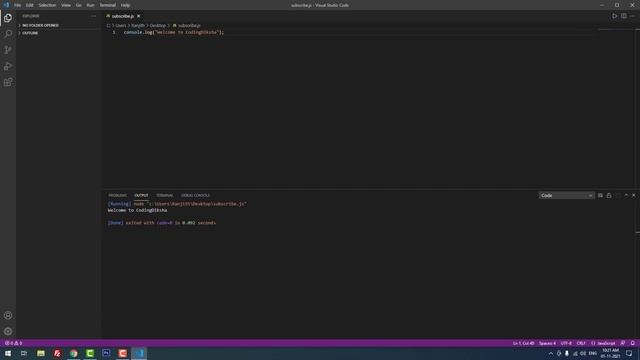Click the Users breadcrumb segment

click(121, 25)
